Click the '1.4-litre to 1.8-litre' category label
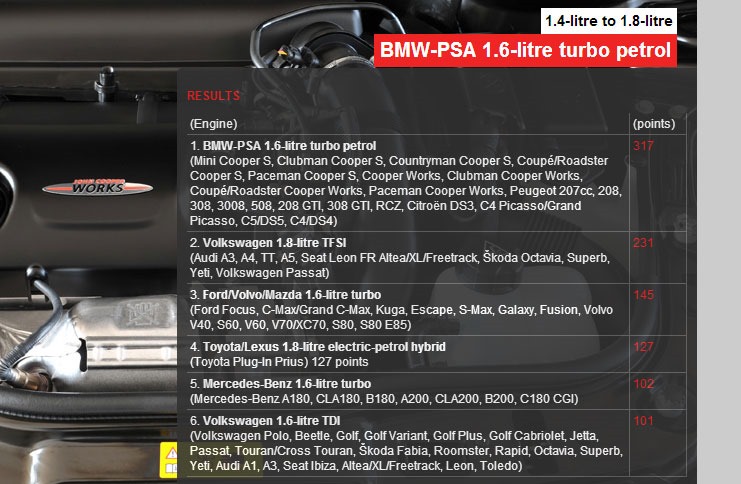Image resolution: width=741 pixels, height=484 pixels. tap(609, 21)
